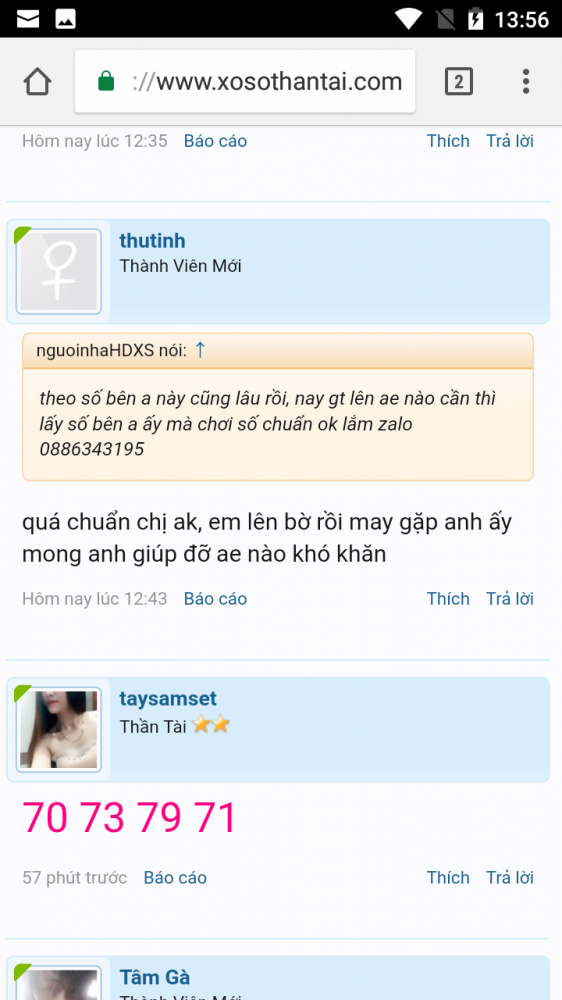
Task: Open Tâm Gà's user profile link
Action: click(154, 977)
